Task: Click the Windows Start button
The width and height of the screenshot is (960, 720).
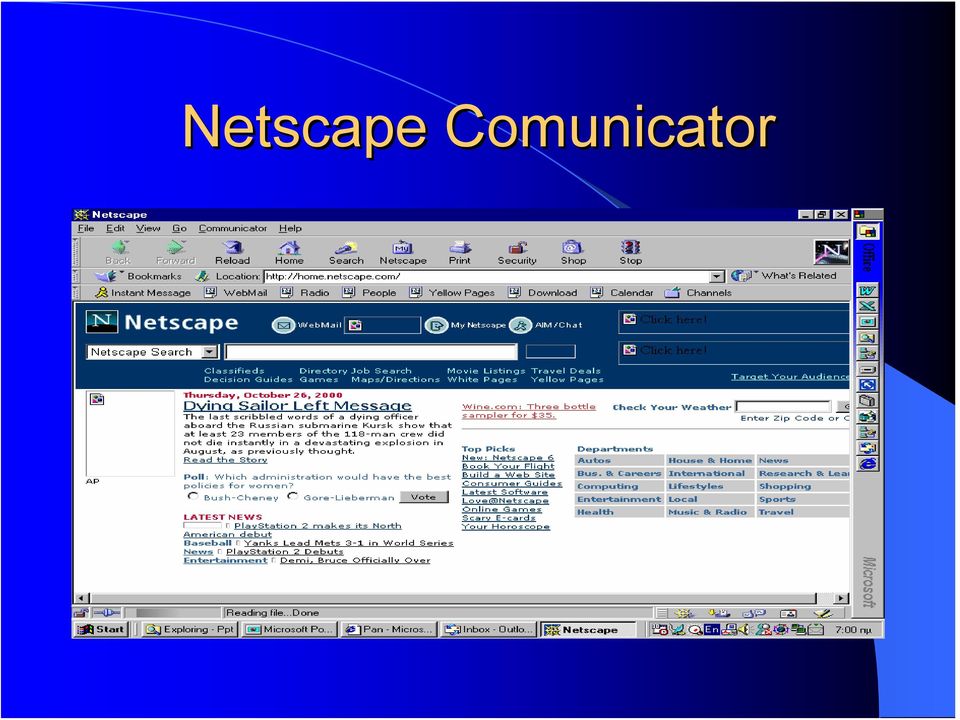Action: (102, 629)
